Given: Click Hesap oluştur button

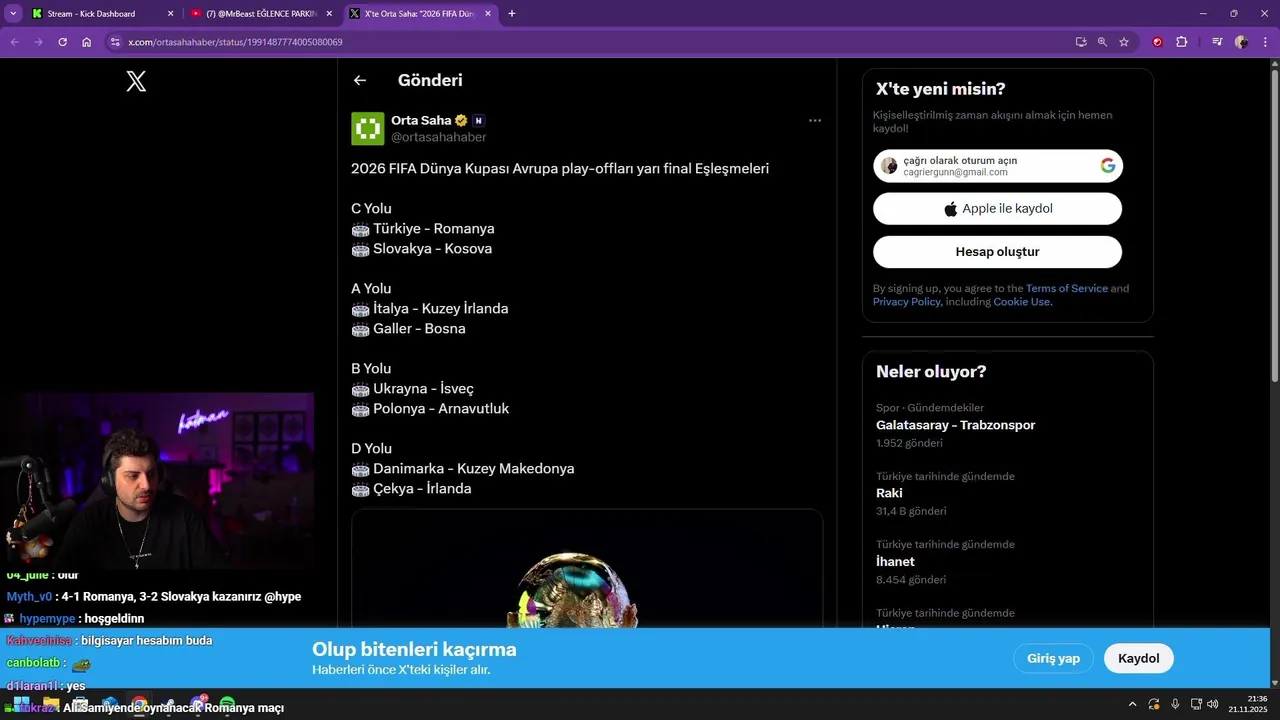Looking at the screenshot, I should tap(997, 252).
